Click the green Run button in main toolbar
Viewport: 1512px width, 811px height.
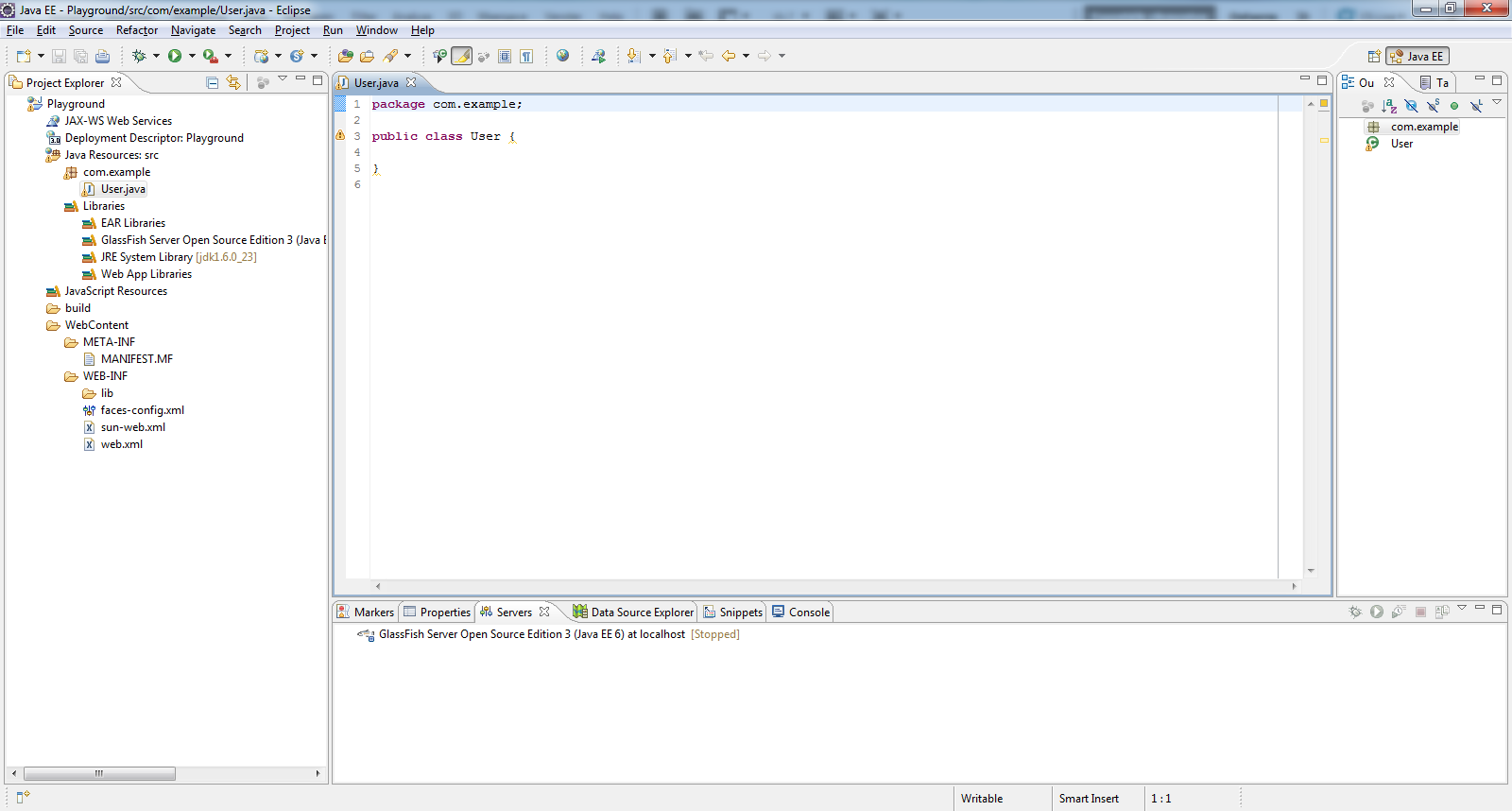click(175, 56)
